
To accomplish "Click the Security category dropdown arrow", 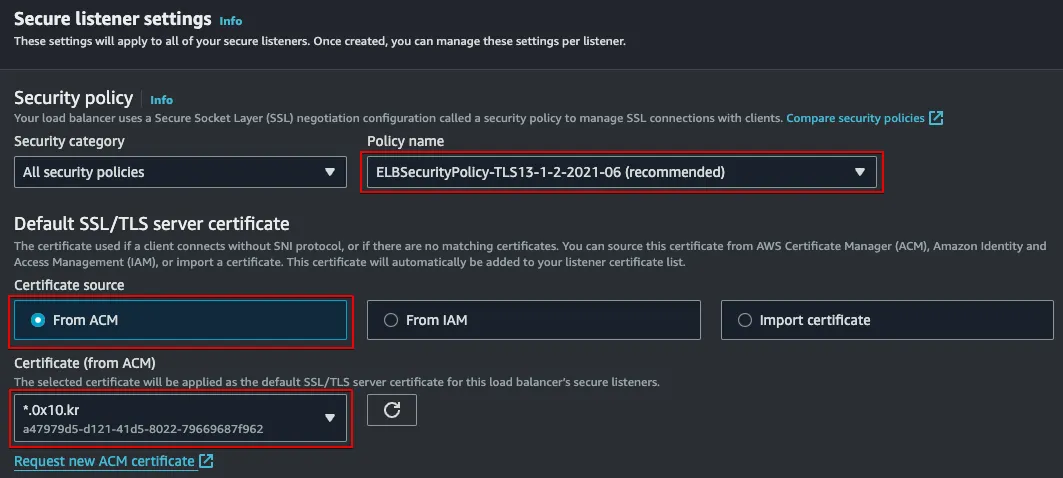I will click(x=331, y=172).
